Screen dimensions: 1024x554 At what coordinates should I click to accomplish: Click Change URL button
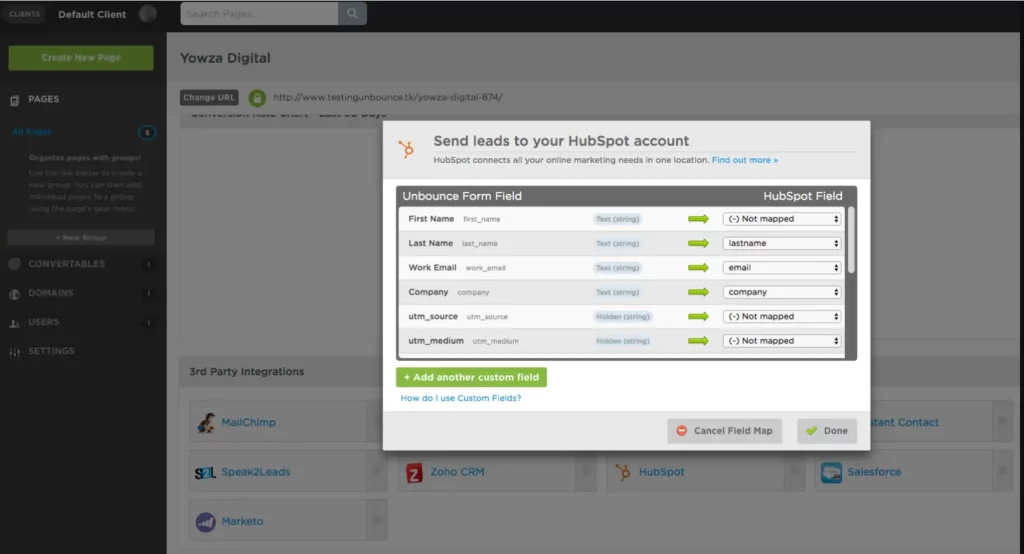[x=209, y=97]
